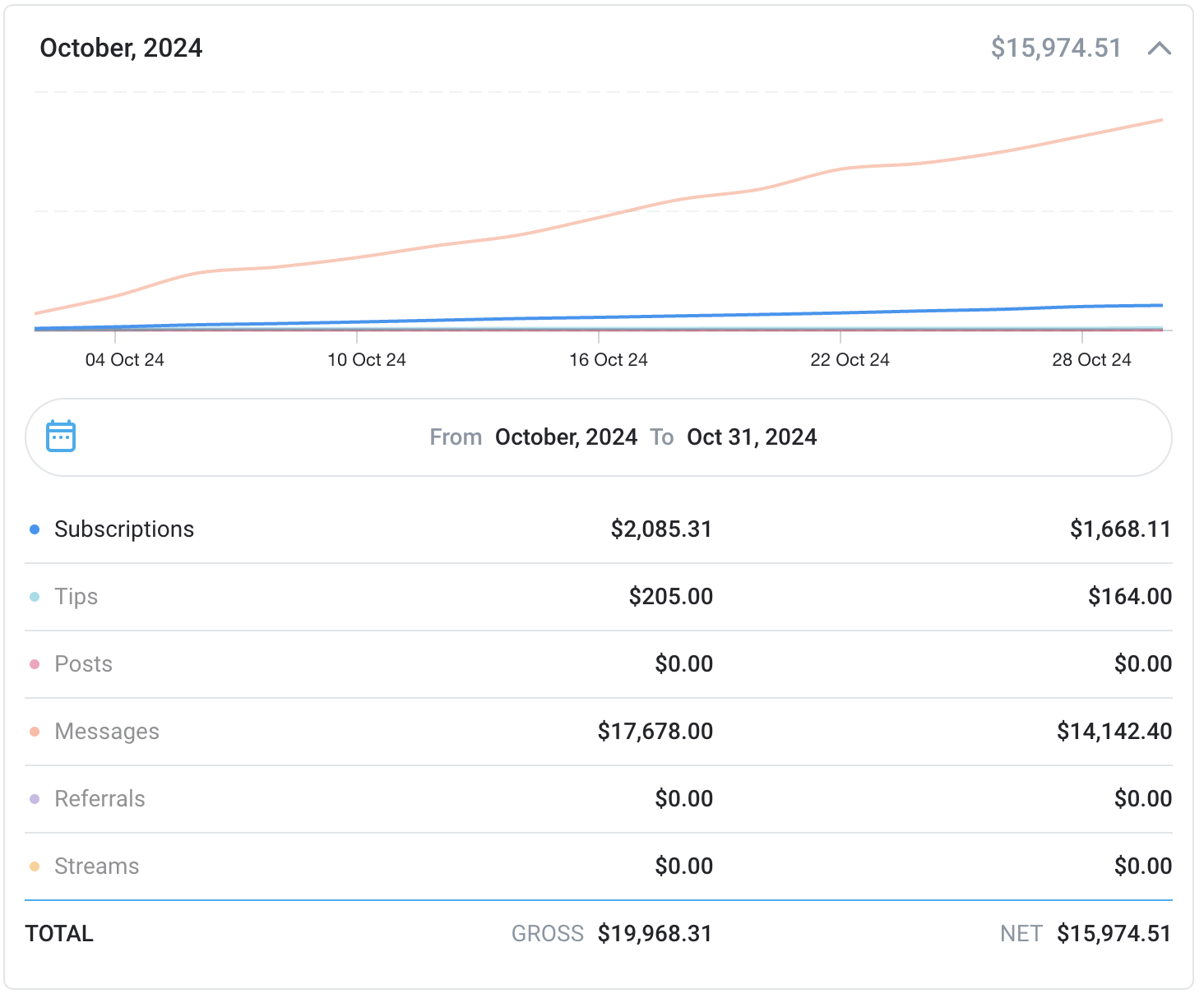Toggle Referrals series on the chart

pos(100,799)
